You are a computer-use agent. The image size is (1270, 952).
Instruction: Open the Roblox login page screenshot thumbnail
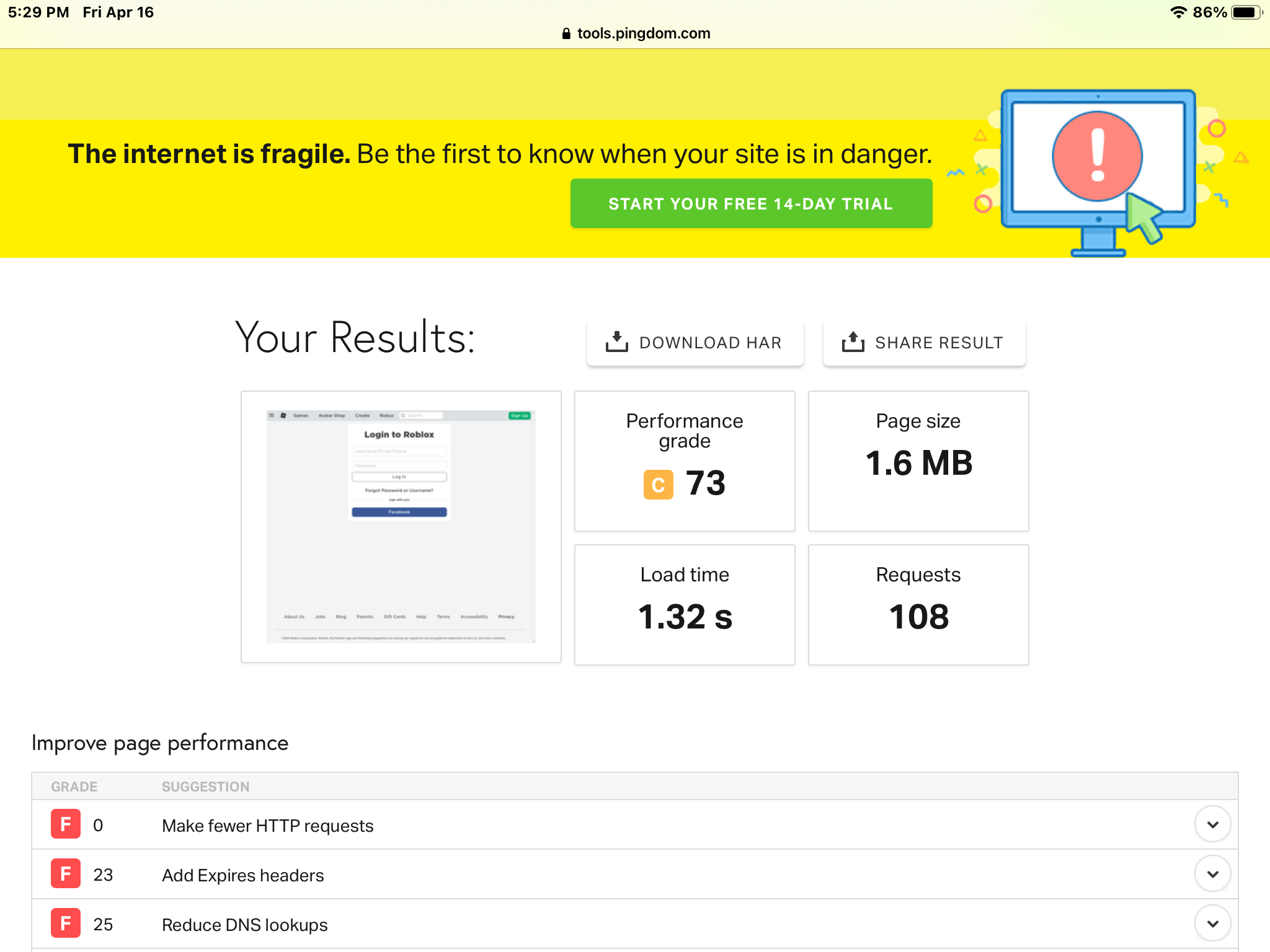pyautogui.click(x=401, y=526)
